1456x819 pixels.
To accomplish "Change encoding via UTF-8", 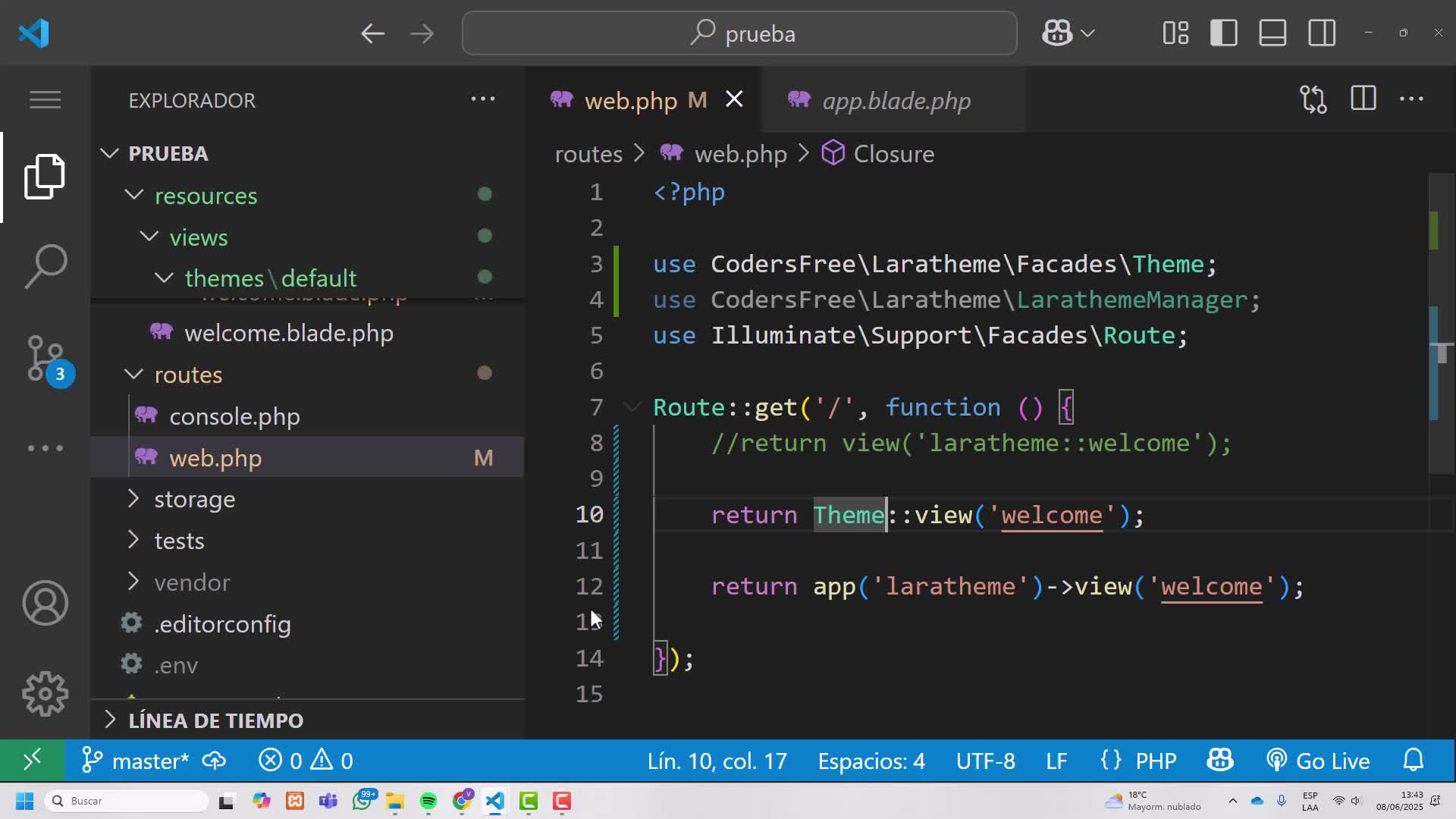I will click(x=985, y=761).
